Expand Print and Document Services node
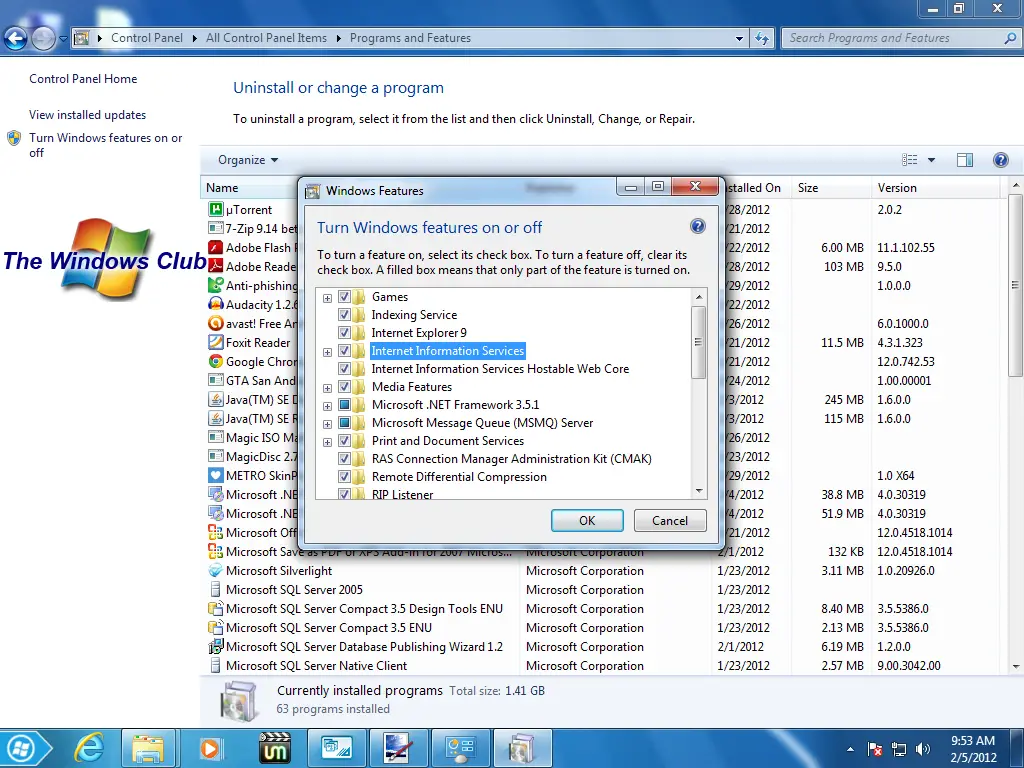1024x768 pixels. point(327,442)
